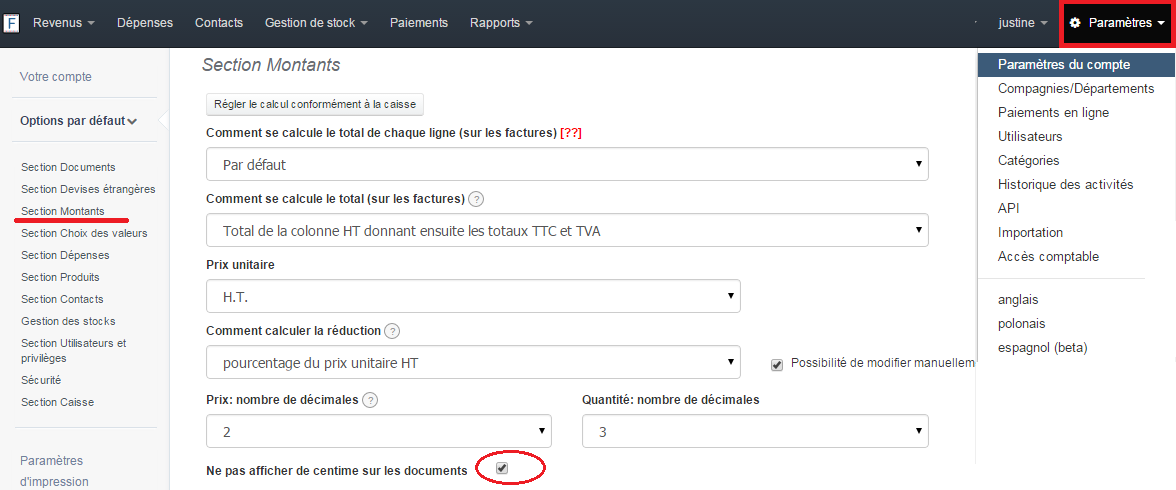Click the F application logo icon
Viewport: 1176px width, 490px height.
(x=11, y=23)
